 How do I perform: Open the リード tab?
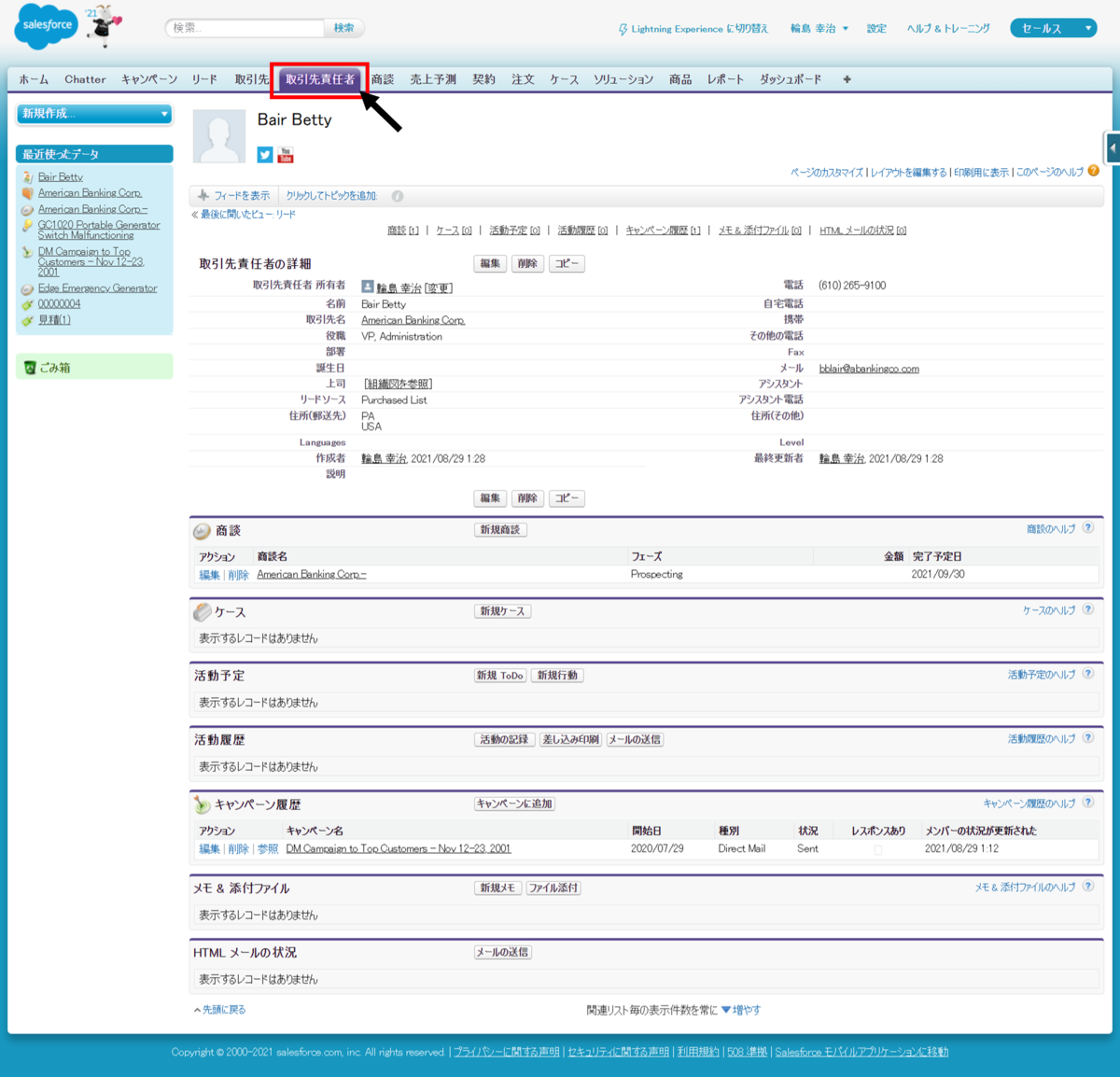(204, 79)
